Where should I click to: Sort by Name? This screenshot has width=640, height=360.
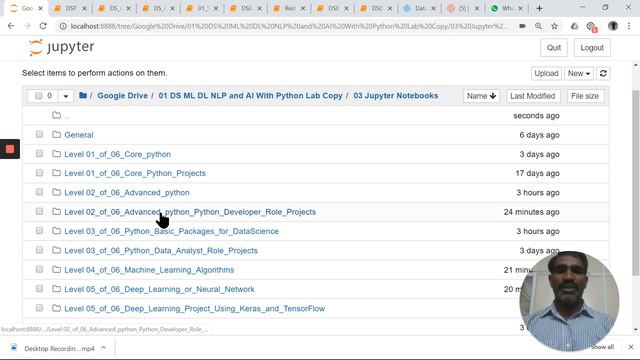tap(481, 96)
